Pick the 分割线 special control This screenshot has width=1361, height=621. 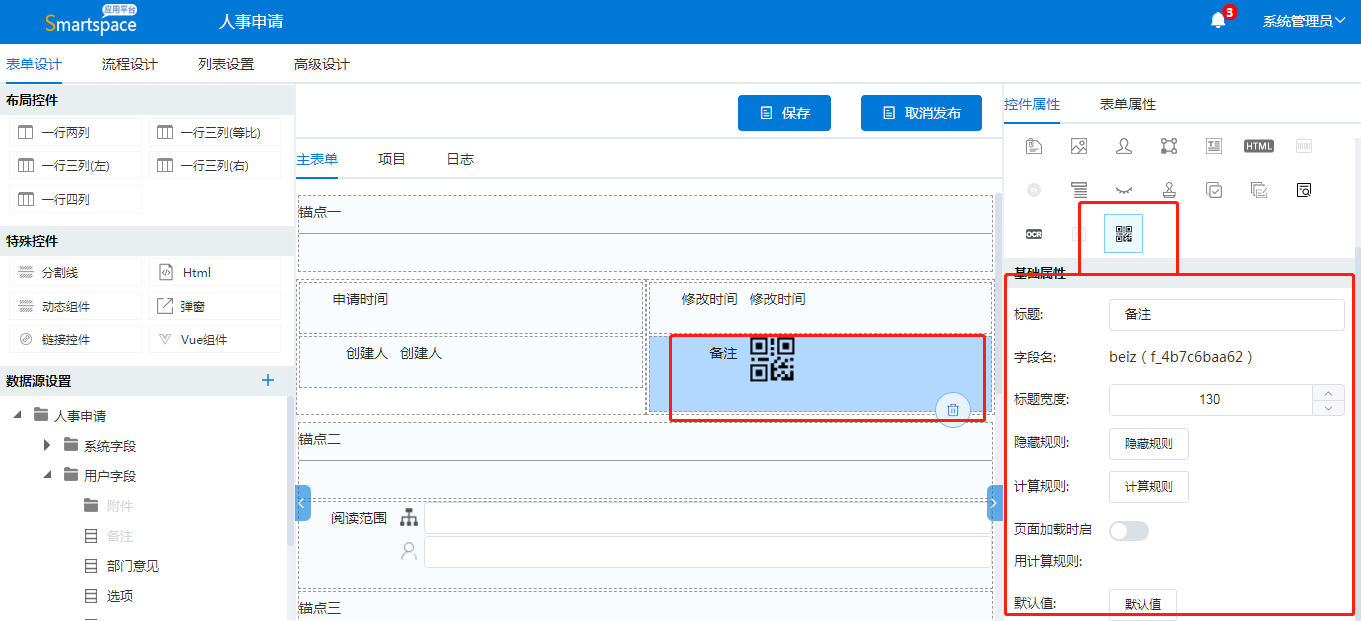(x=76, y=272)
